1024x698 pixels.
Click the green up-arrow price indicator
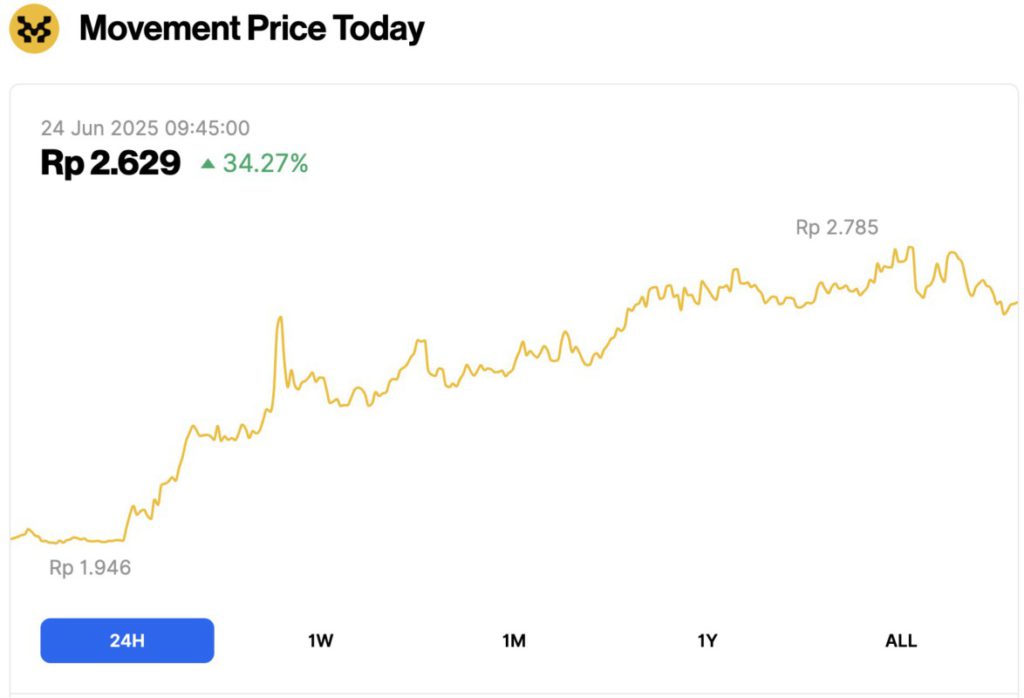click(207, 163)
